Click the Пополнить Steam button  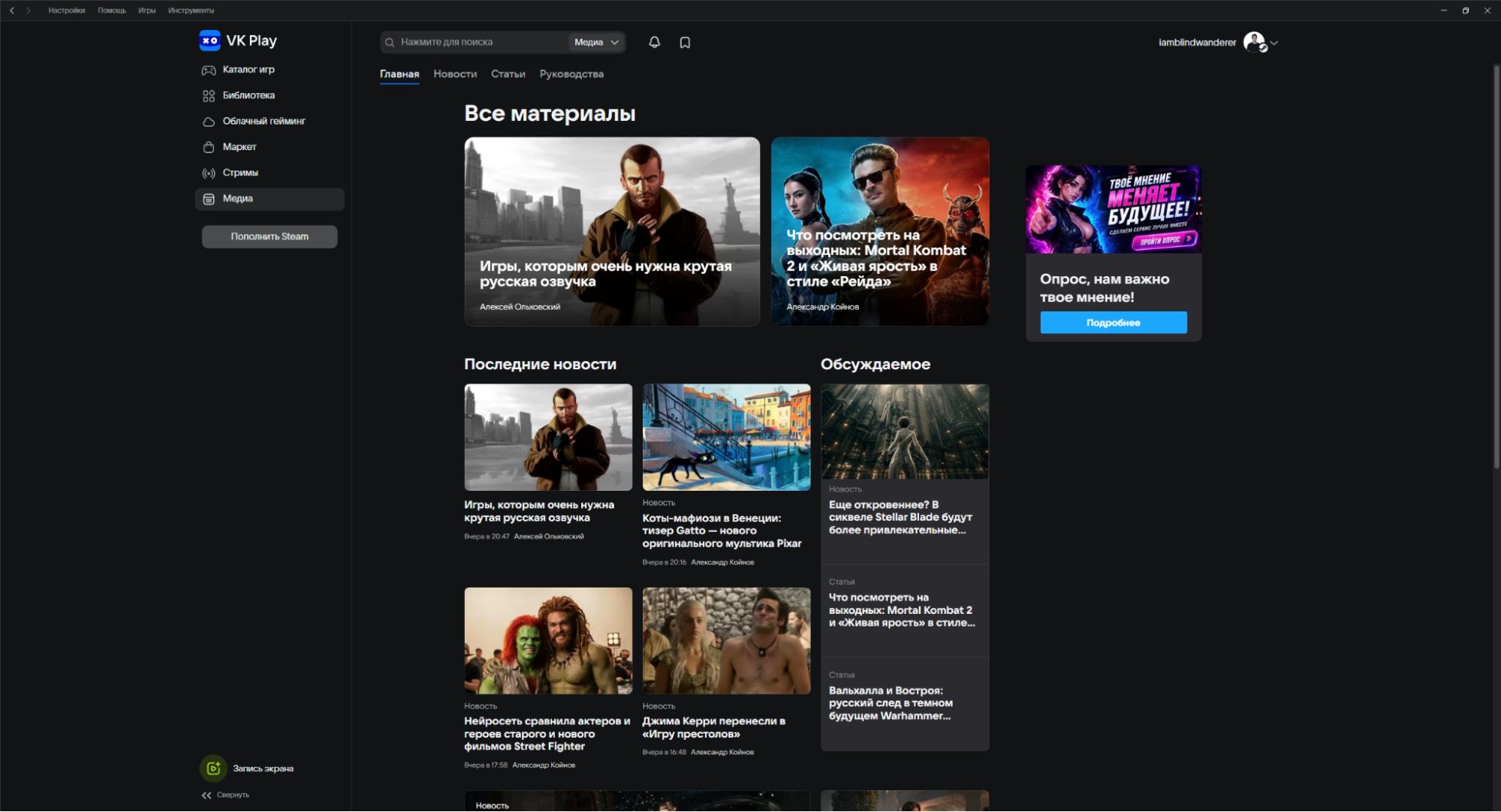pyautogui.click(x=270, y=236)
